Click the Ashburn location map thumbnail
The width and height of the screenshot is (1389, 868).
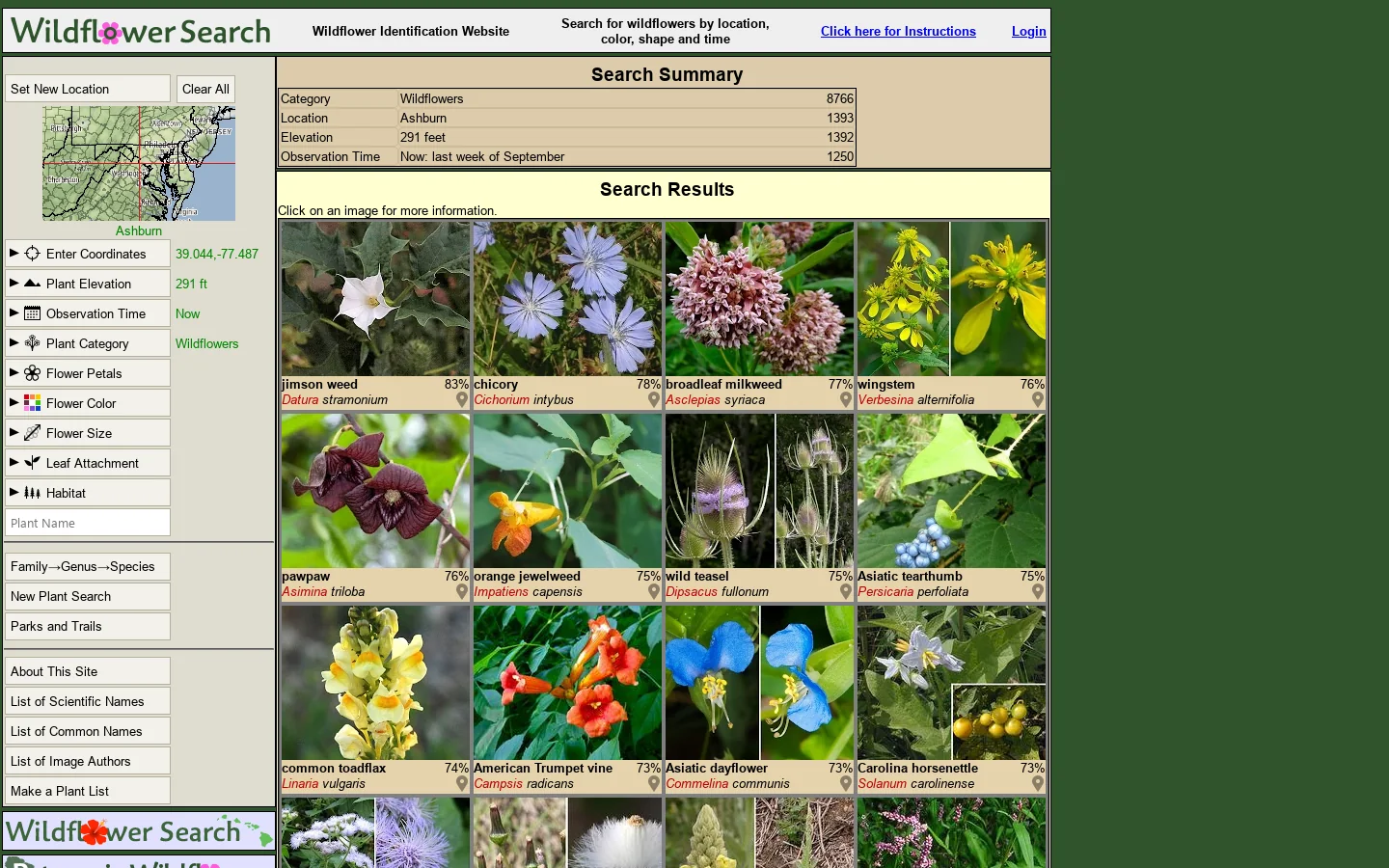[139, 163]
